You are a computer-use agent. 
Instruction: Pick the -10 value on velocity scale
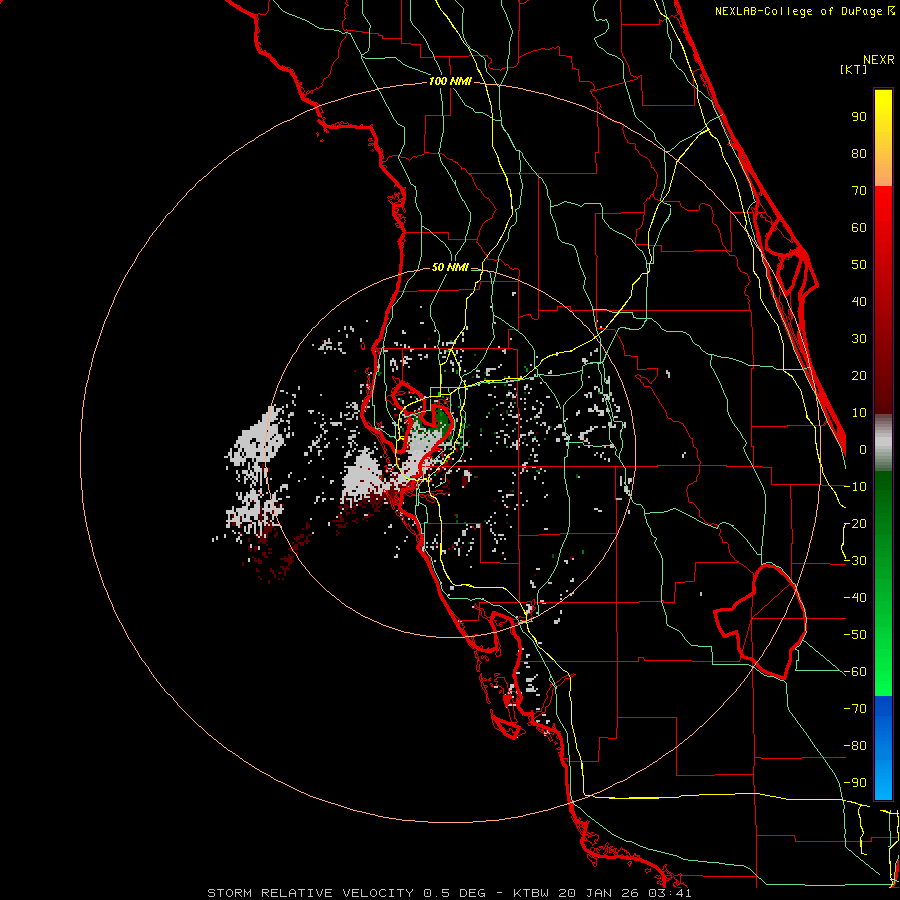(855, 487)
